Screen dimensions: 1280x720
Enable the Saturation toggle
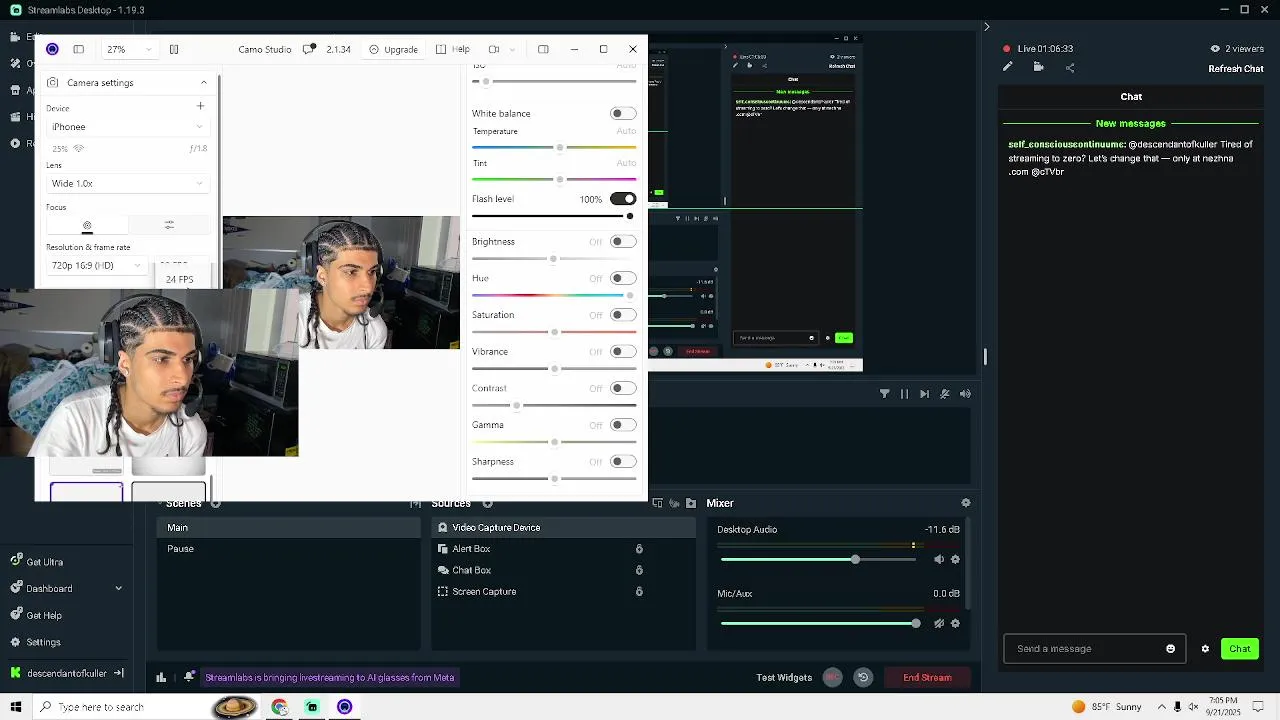[622, 315]
